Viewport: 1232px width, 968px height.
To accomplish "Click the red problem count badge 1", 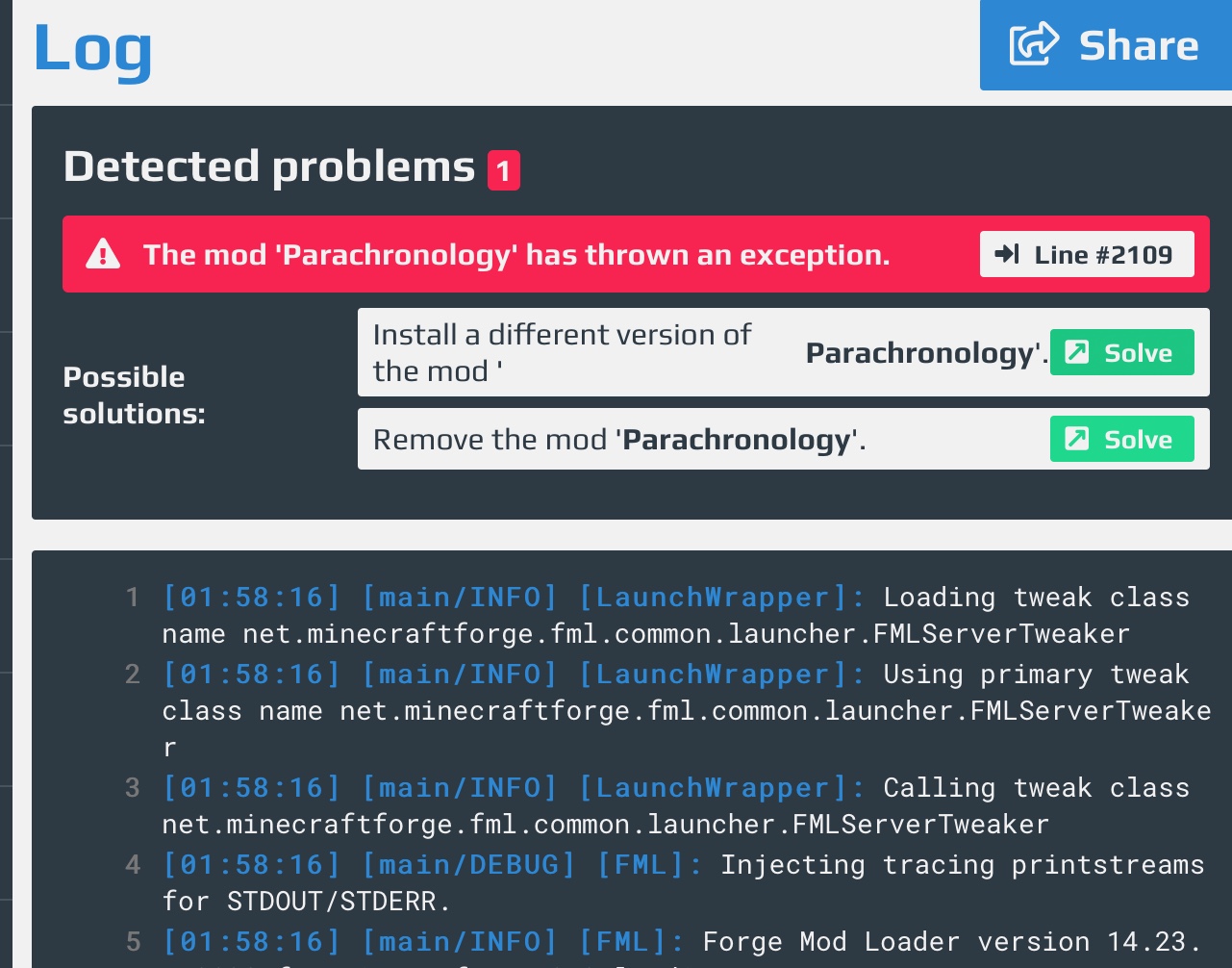I will pyautogui.click(x=504, y=171).
